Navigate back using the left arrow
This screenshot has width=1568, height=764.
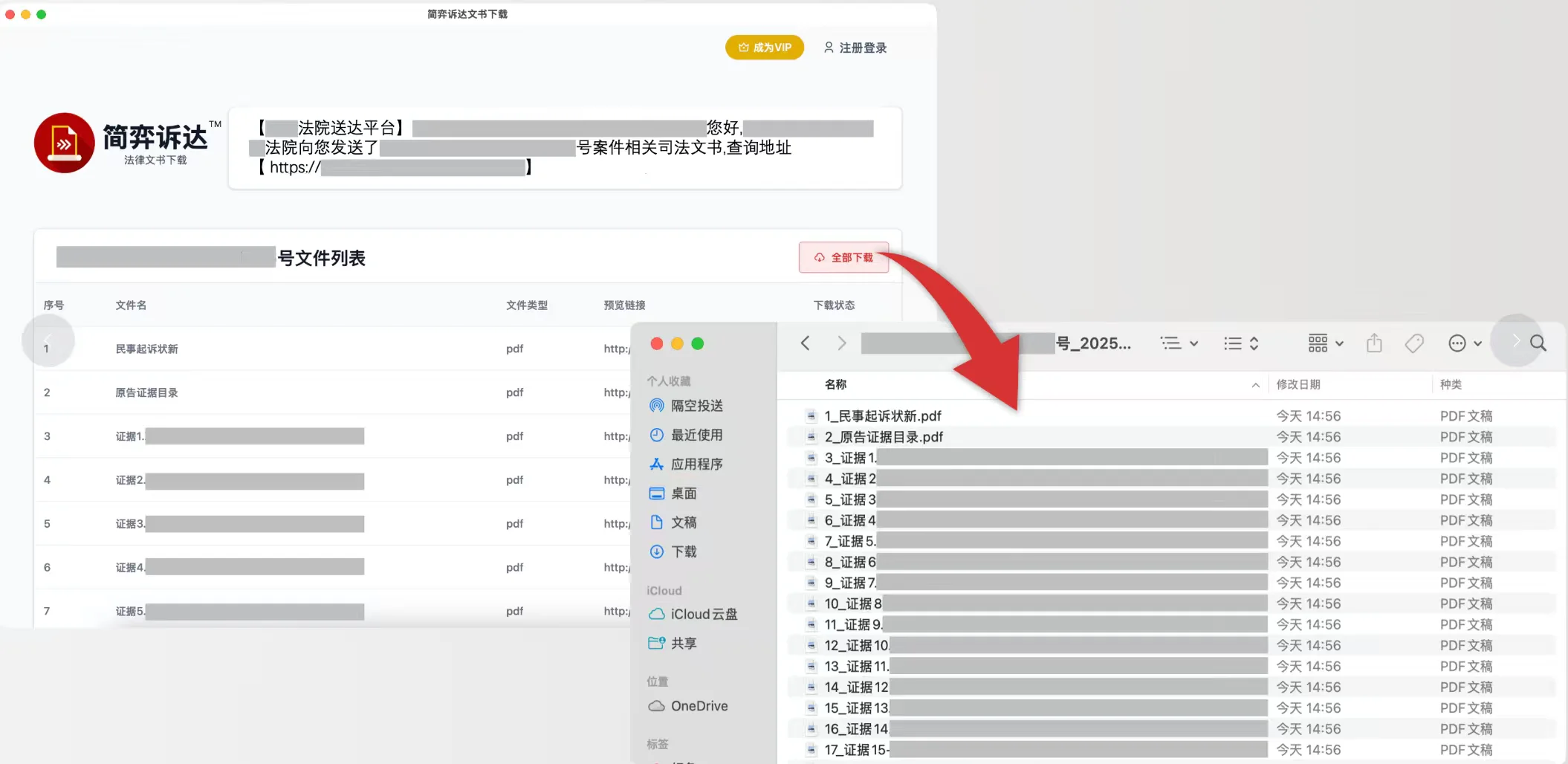coord(805,343)
